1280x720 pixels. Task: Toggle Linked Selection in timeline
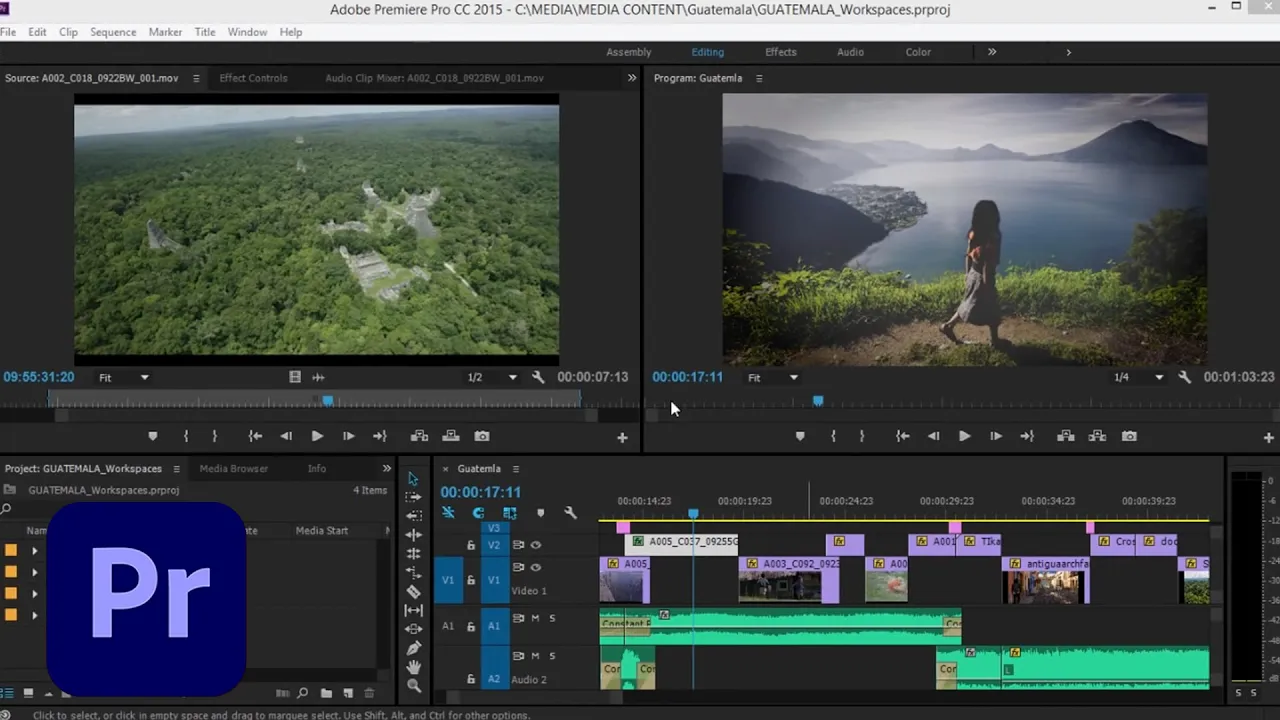pos(509,513)
